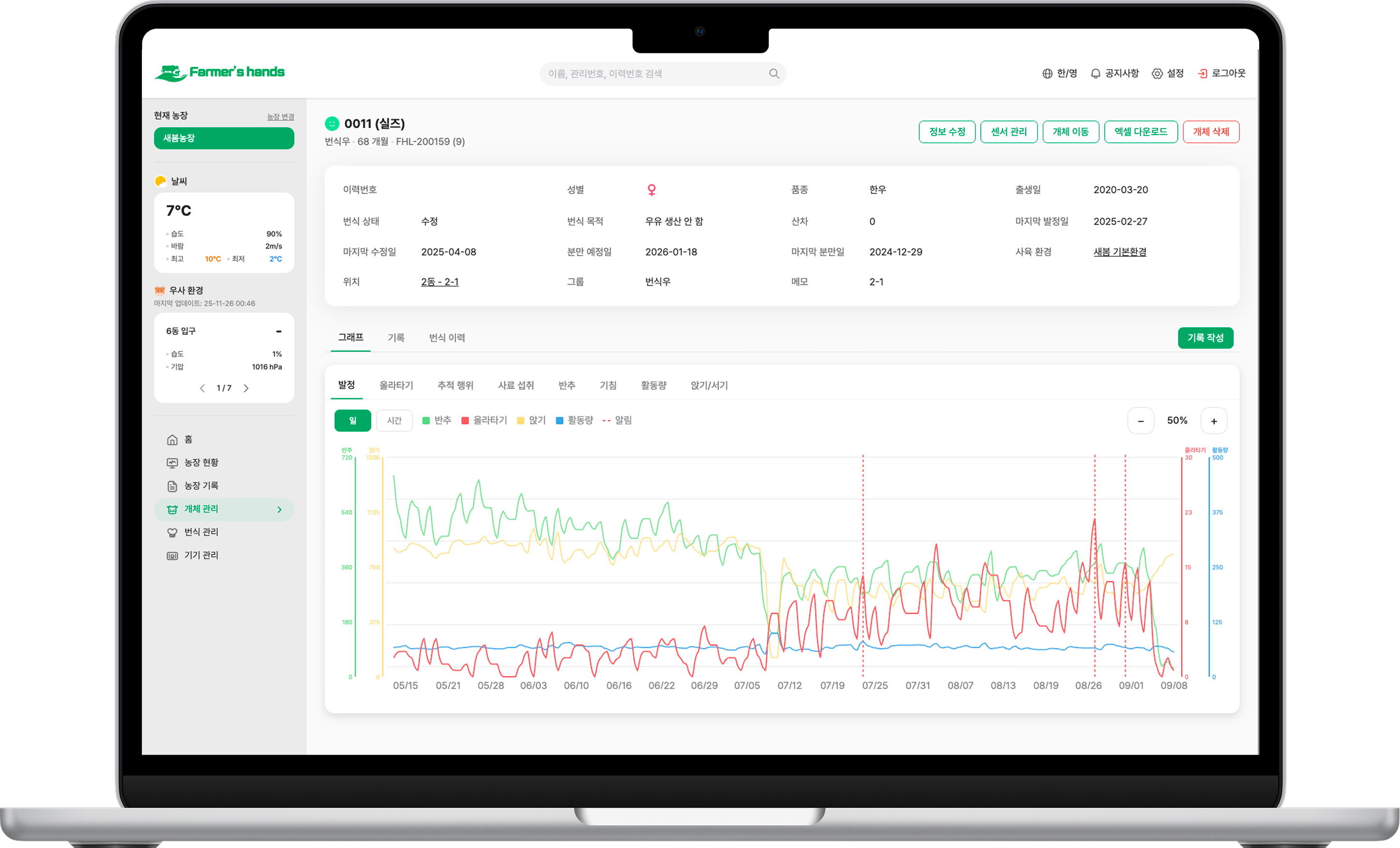The width and height of the screenshot is (1400, 848).
Task: Click the 번식 관리 sidebar icon
Action: (172, 532)
